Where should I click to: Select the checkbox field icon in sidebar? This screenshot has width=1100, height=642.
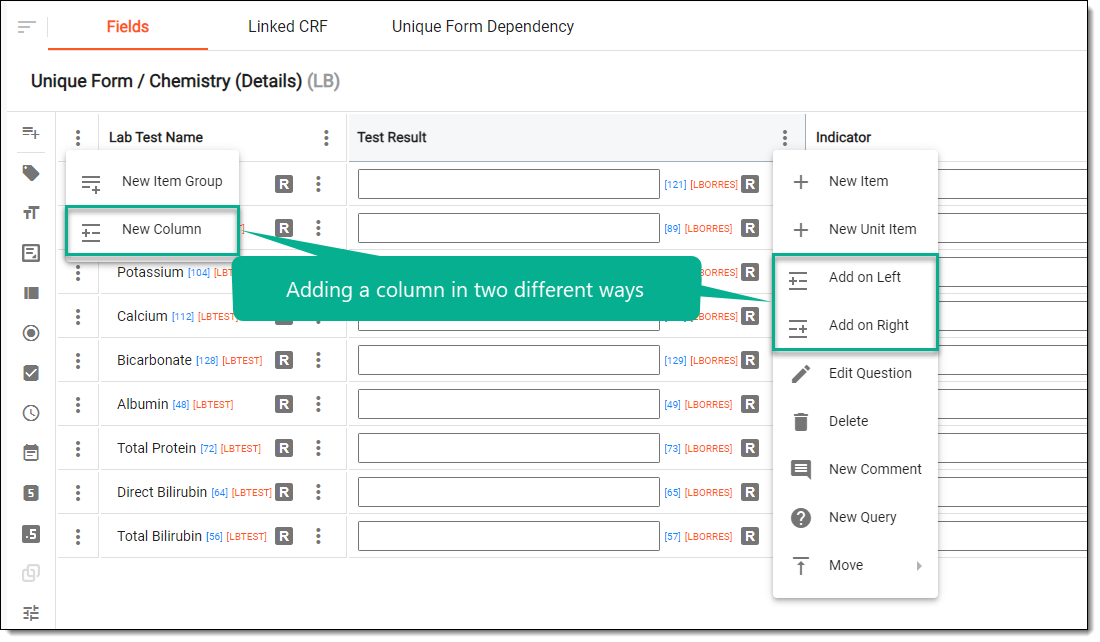[31, 373]
